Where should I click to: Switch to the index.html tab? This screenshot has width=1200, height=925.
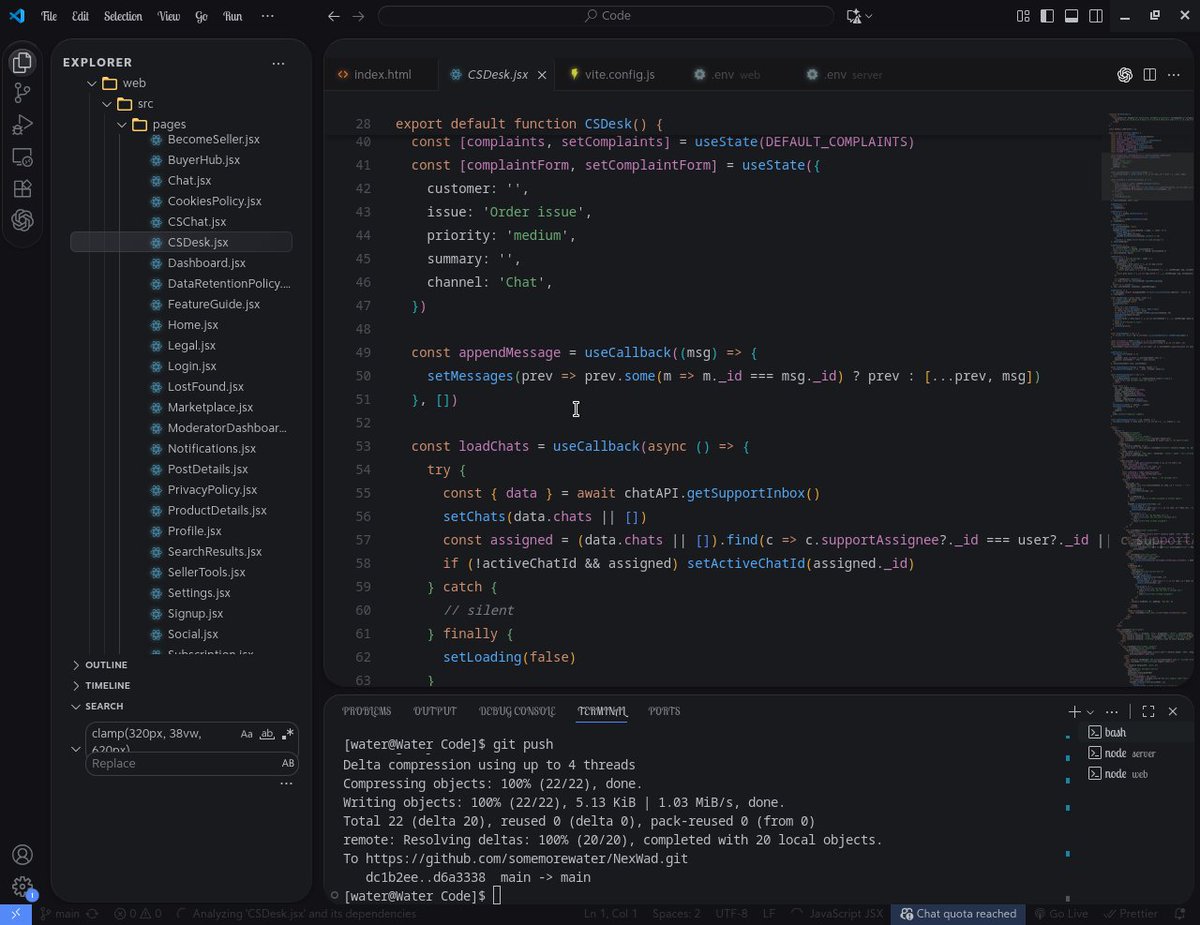pyautogui.click(x=383, y=75)
